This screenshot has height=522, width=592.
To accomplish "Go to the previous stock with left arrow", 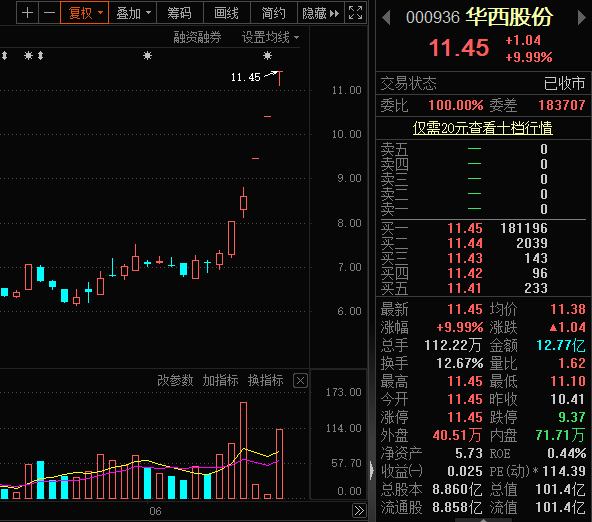I will pyautogui.click(x=386, y=18).
